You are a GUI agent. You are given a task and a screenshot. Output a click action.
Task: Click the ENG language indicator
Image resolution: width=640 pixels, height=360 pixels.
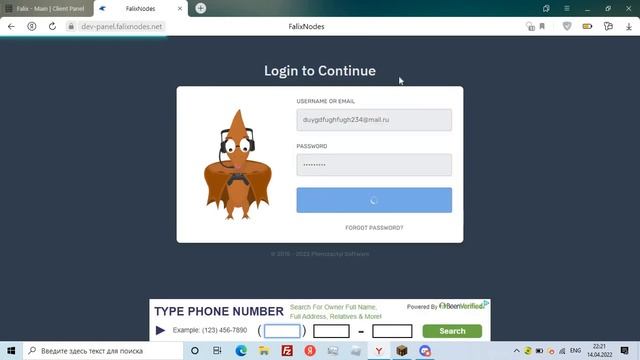click(576, 351)
